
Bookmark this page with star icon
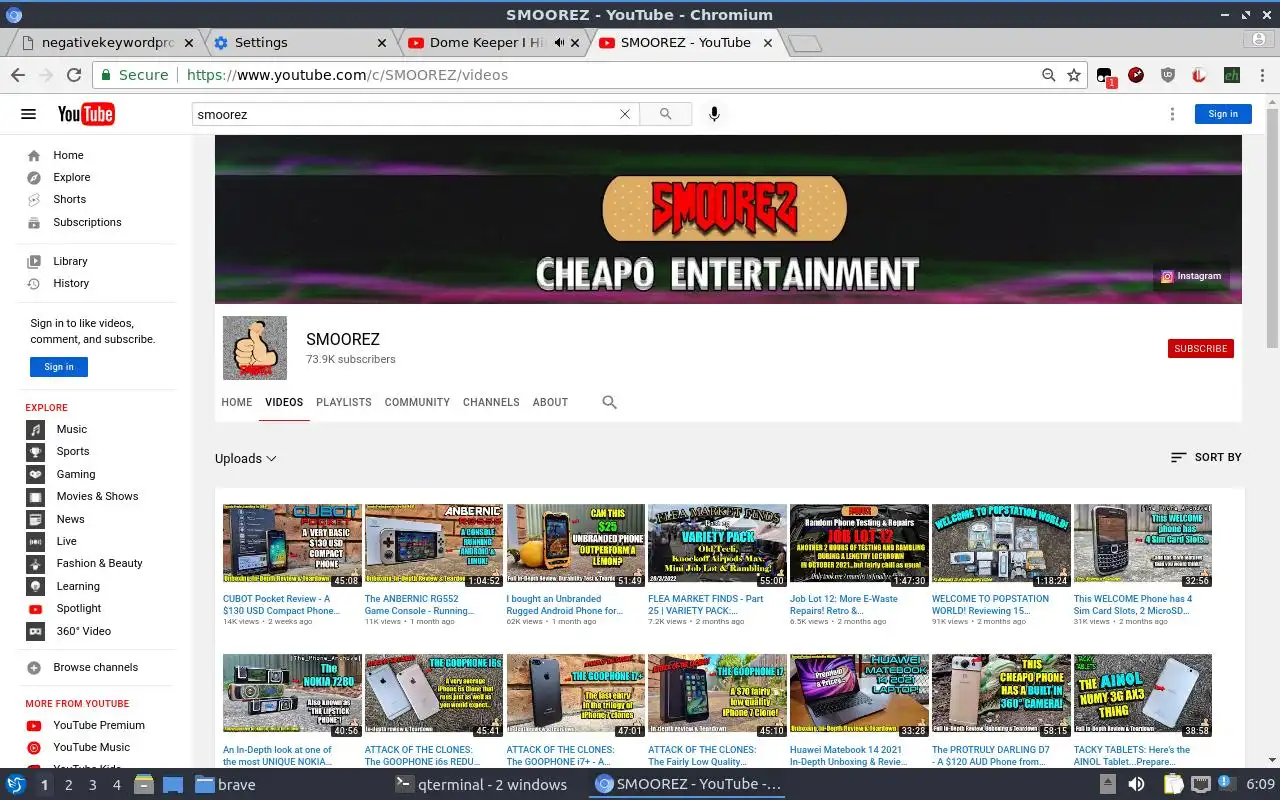pos(1074,75)
